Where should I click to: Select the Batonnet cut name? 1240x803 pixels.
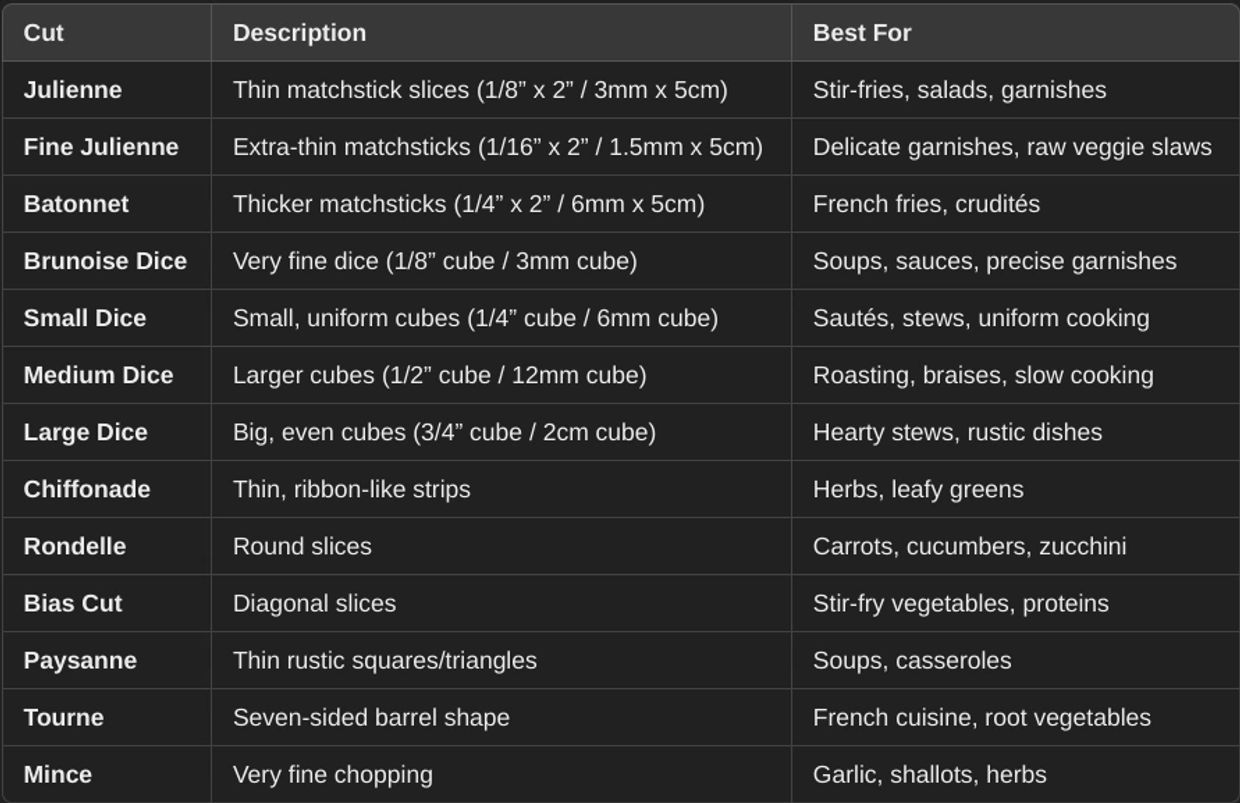point(76,204)
